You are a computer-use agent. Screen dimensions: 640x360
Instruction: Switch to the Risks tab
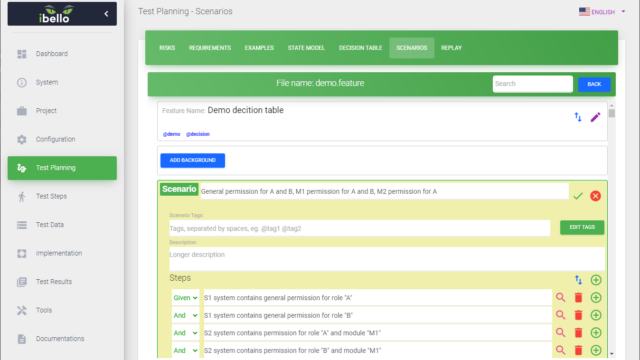click(x=167, y=48)
